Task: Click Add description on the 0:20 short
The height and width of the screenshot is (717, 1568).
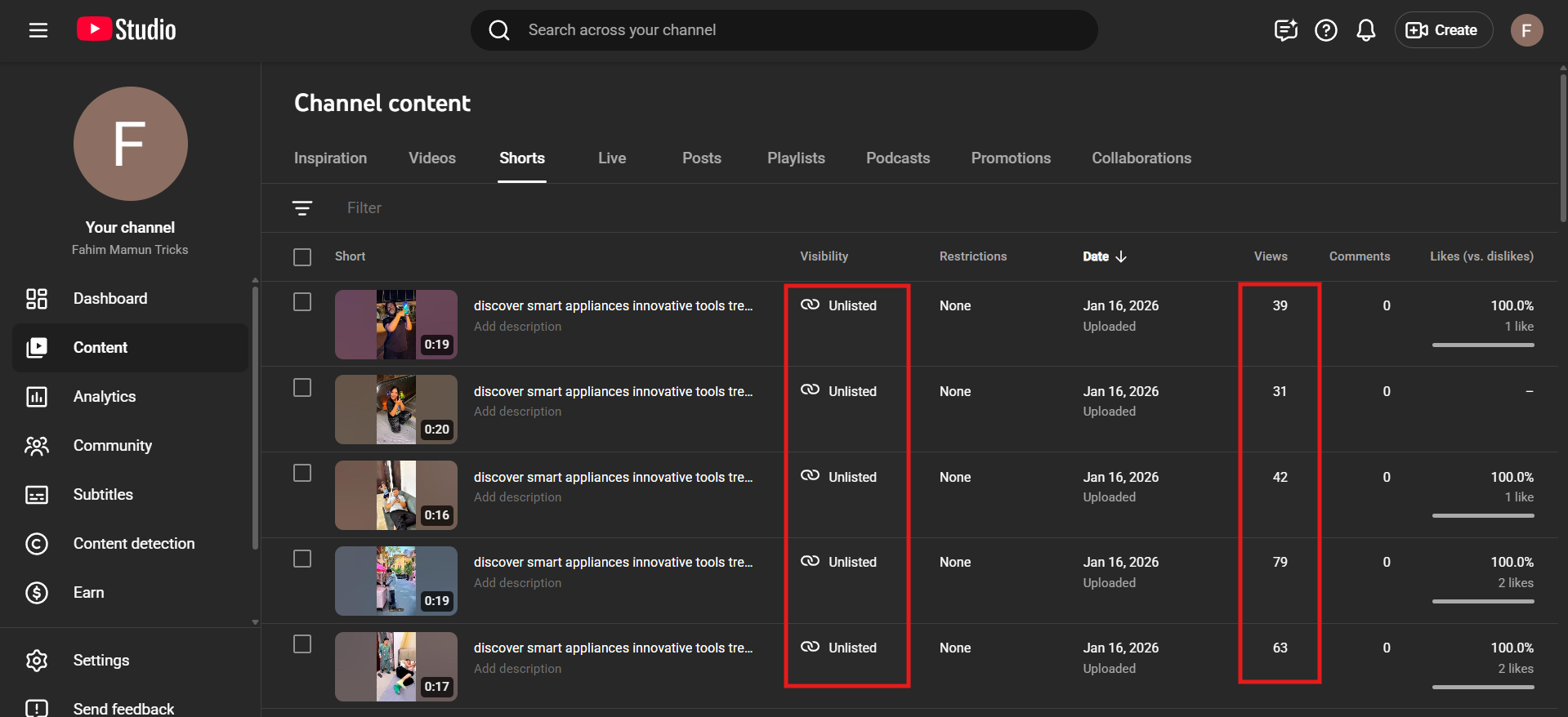Action: 517,412
